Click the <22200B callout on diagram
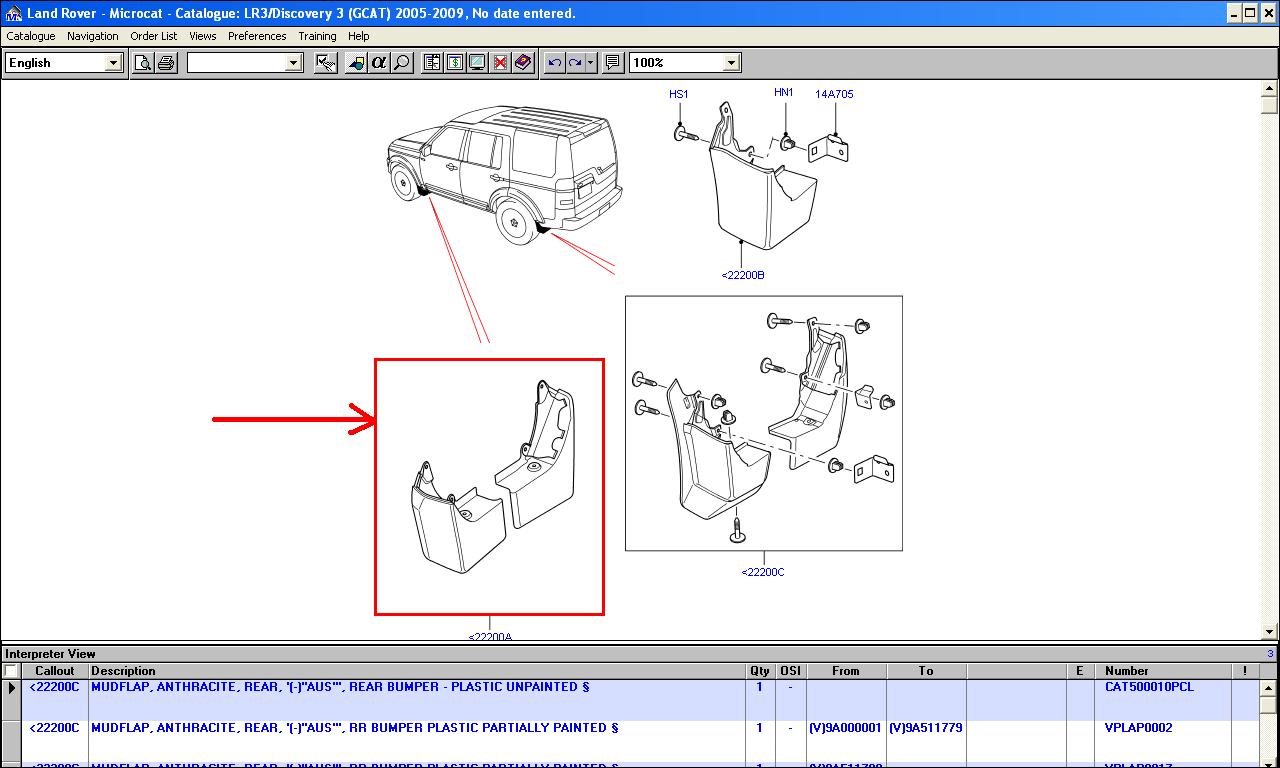The image size is (1280, 768). coord(743,275)
